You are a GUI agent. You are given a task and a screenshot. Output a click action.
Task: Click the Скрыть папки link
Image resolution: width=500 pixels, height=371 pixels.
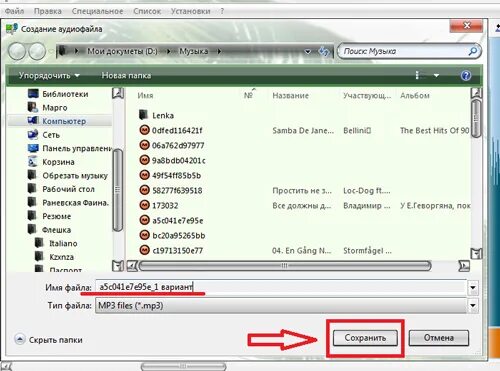pyautogui.click(x=56, y=340)
